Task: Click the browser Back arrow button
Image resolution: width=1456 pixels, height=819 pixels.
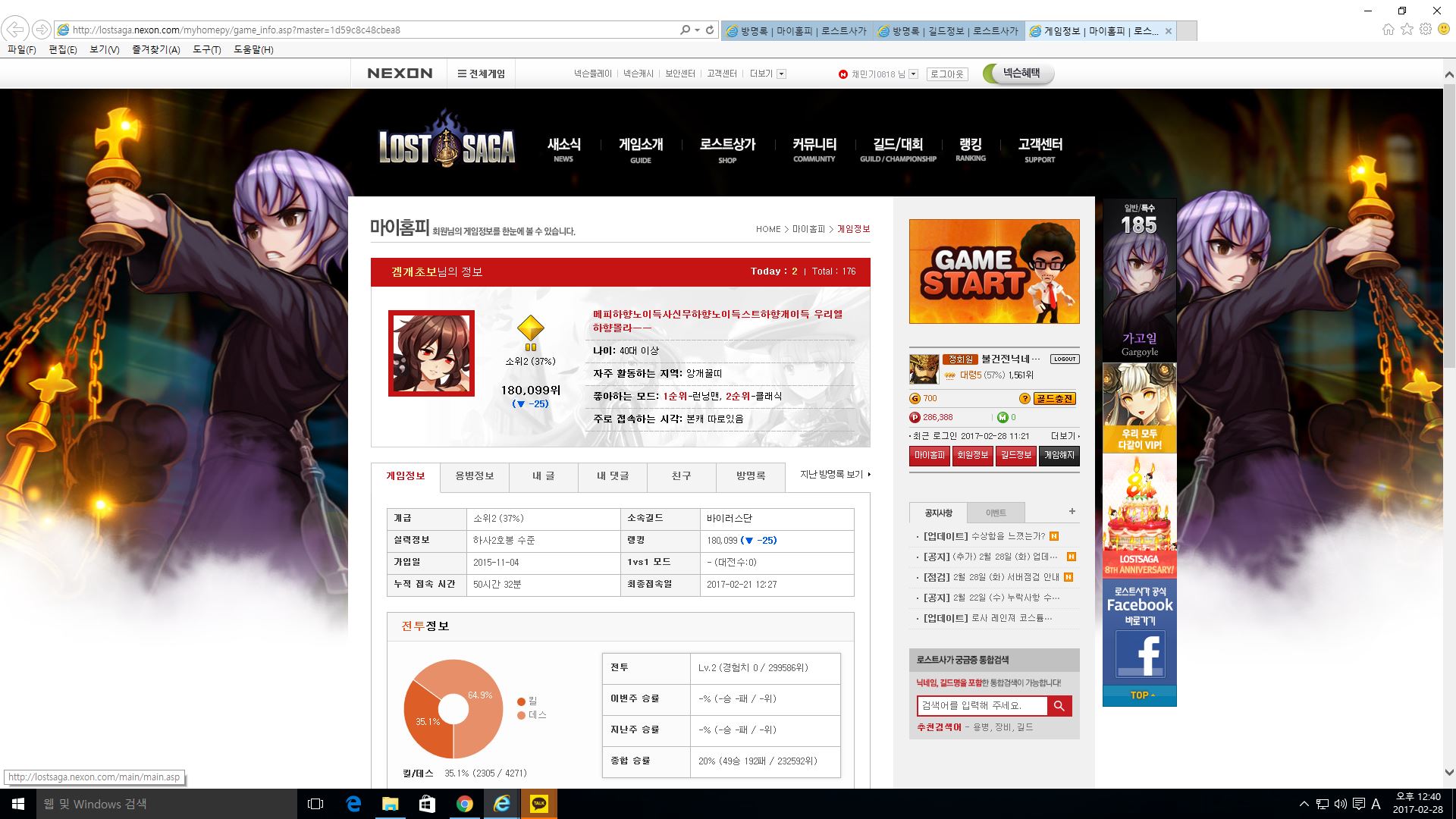Action: [x=15, y=30]
